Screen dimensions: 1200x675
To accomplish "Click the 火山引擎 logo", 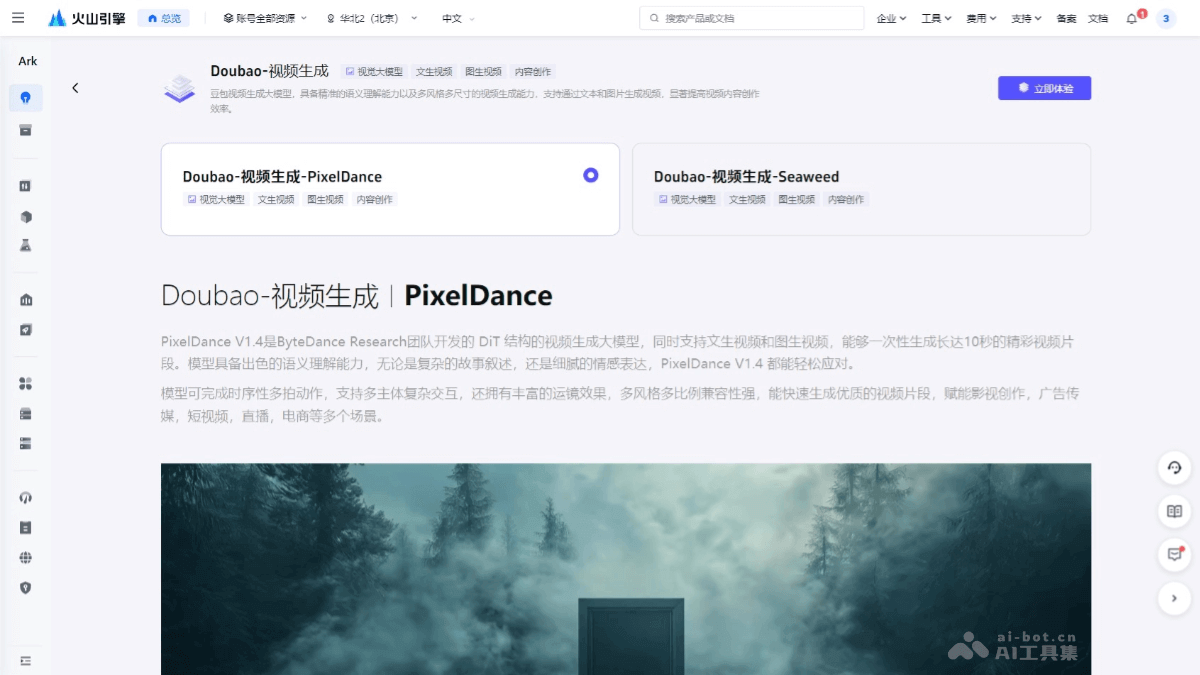I will coord(86,17).
